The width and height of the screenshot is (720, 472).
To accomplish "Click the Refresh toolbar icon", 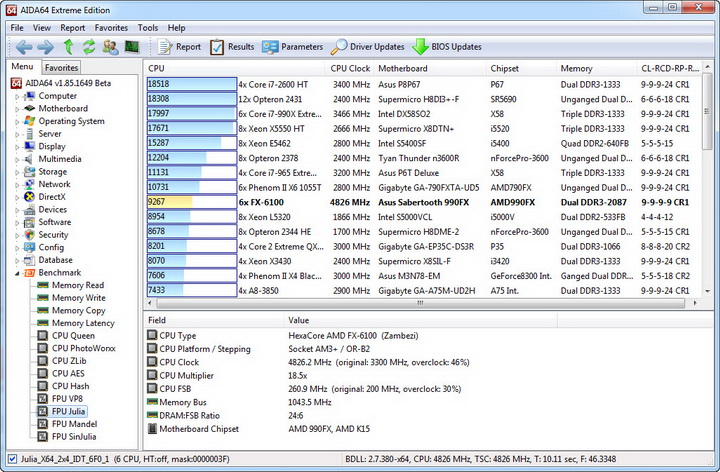I will [x=89, y=47].
